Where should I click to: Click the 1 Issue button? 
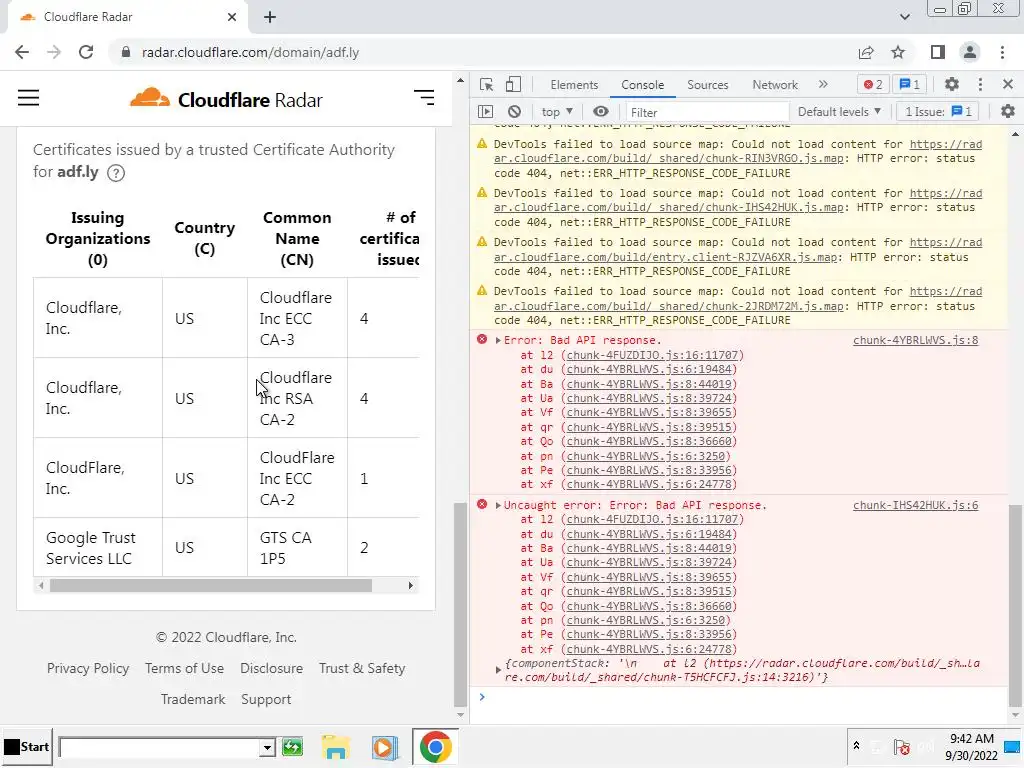[938, 112]
